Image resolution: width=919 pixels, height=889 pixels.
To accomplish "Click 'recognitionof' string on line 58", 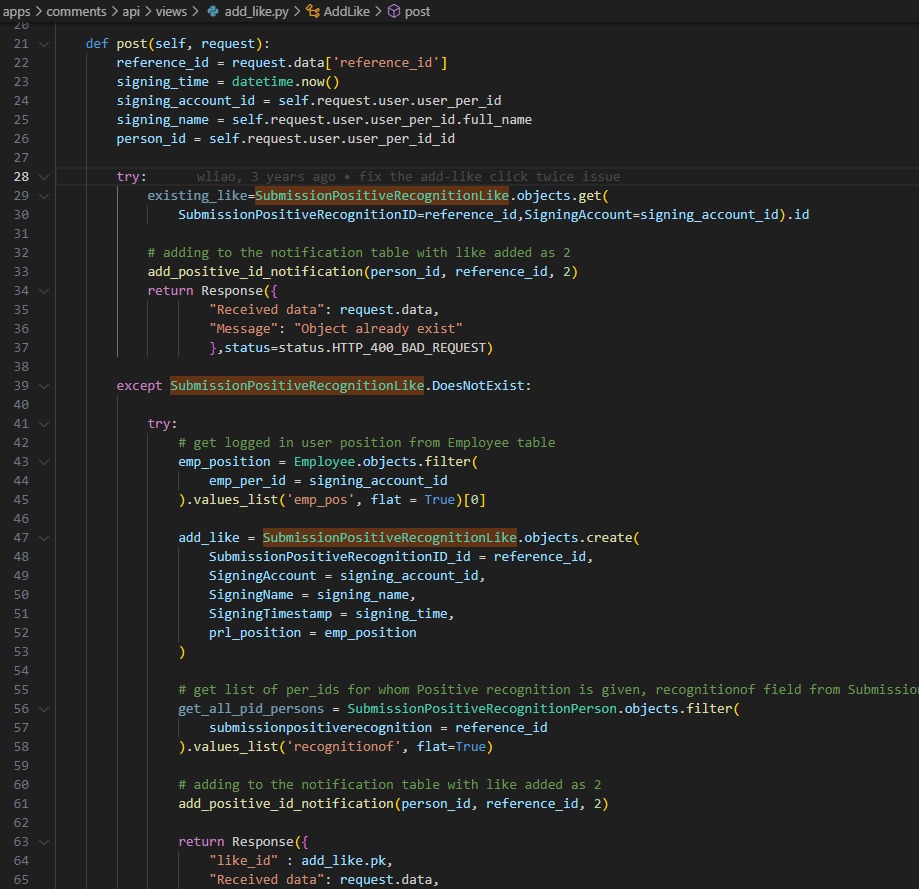I will click(x=343, y=747).
